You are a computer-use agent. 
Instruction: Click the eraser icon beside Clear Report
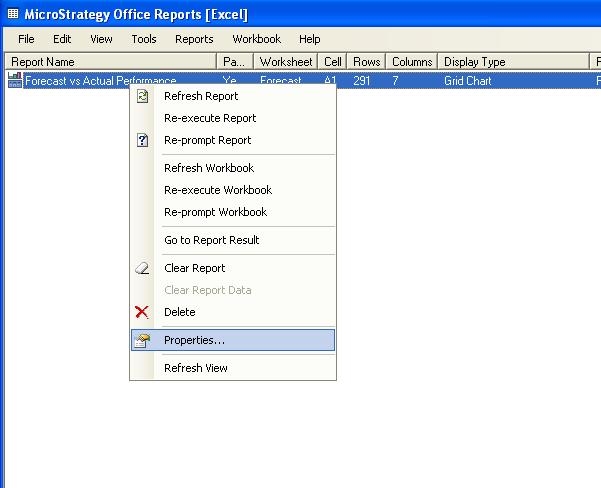tap(142, 268)
